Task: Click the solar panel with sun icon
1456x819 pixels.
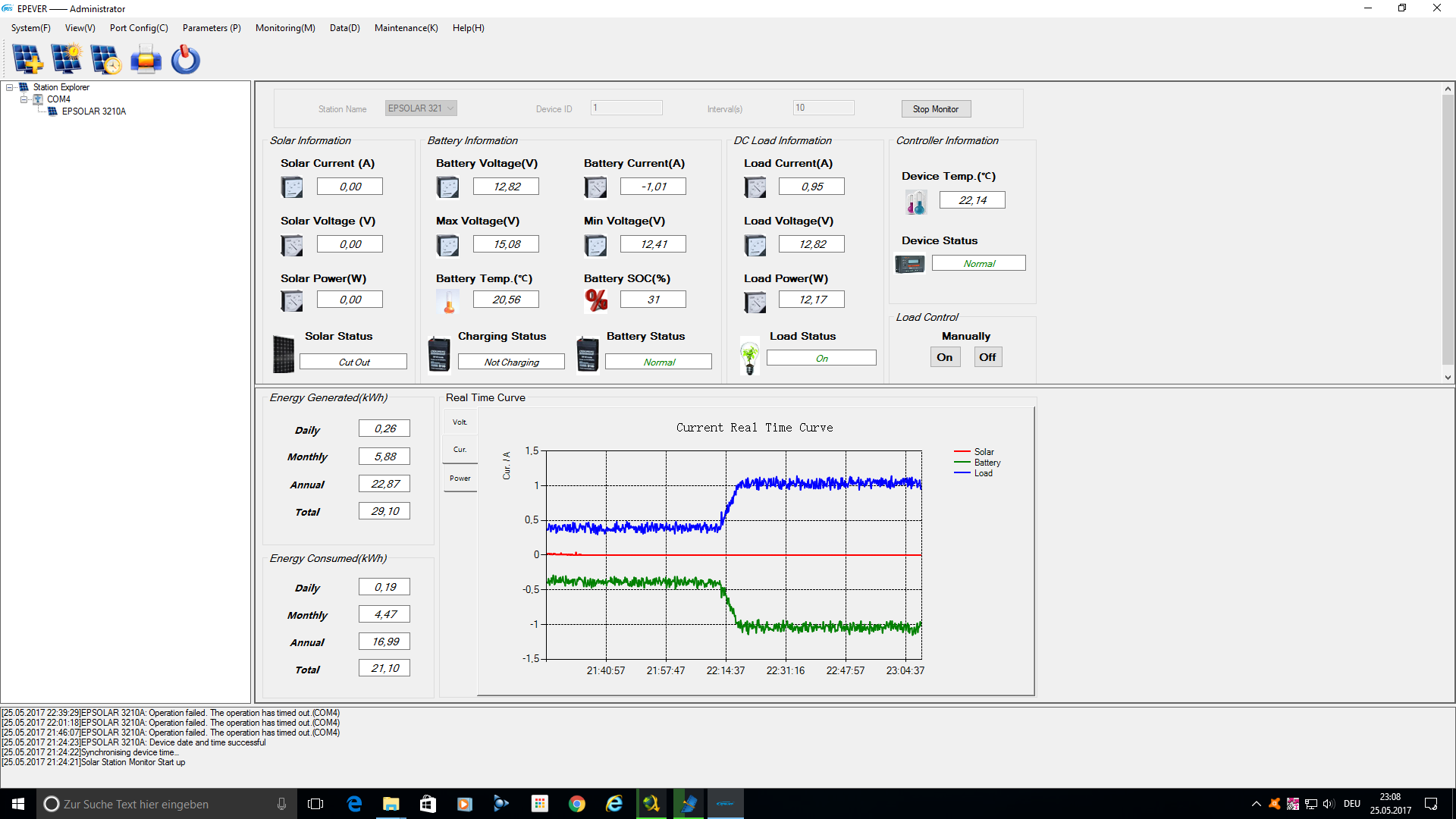Action: pyautogui.click(x=67, y=59)
